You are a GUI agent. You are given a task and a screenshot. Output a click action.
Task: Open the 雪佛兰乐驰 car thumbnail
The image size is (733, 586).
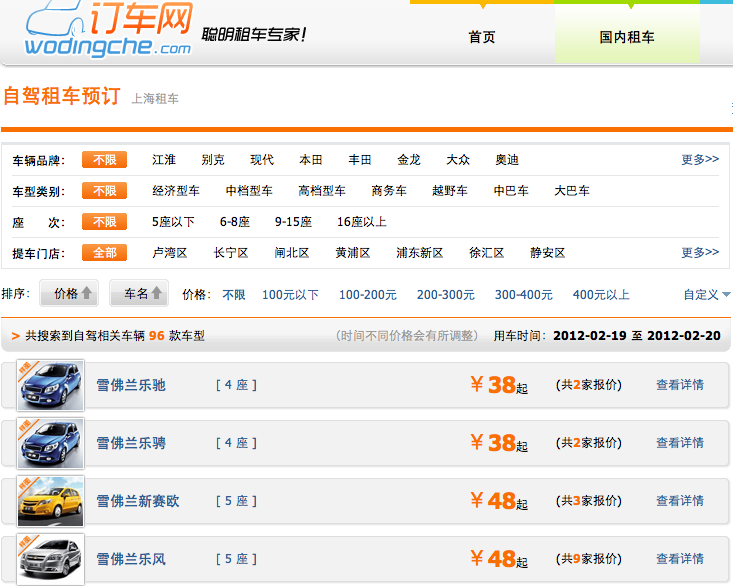coord(50,386)
